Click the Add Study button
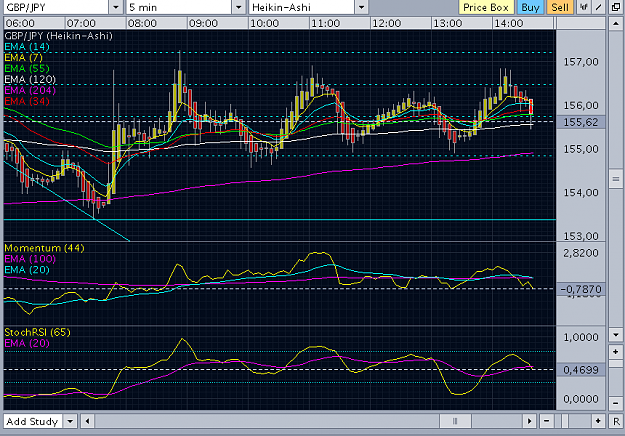This screenshot has height=436, width=625. coord(33,421)
